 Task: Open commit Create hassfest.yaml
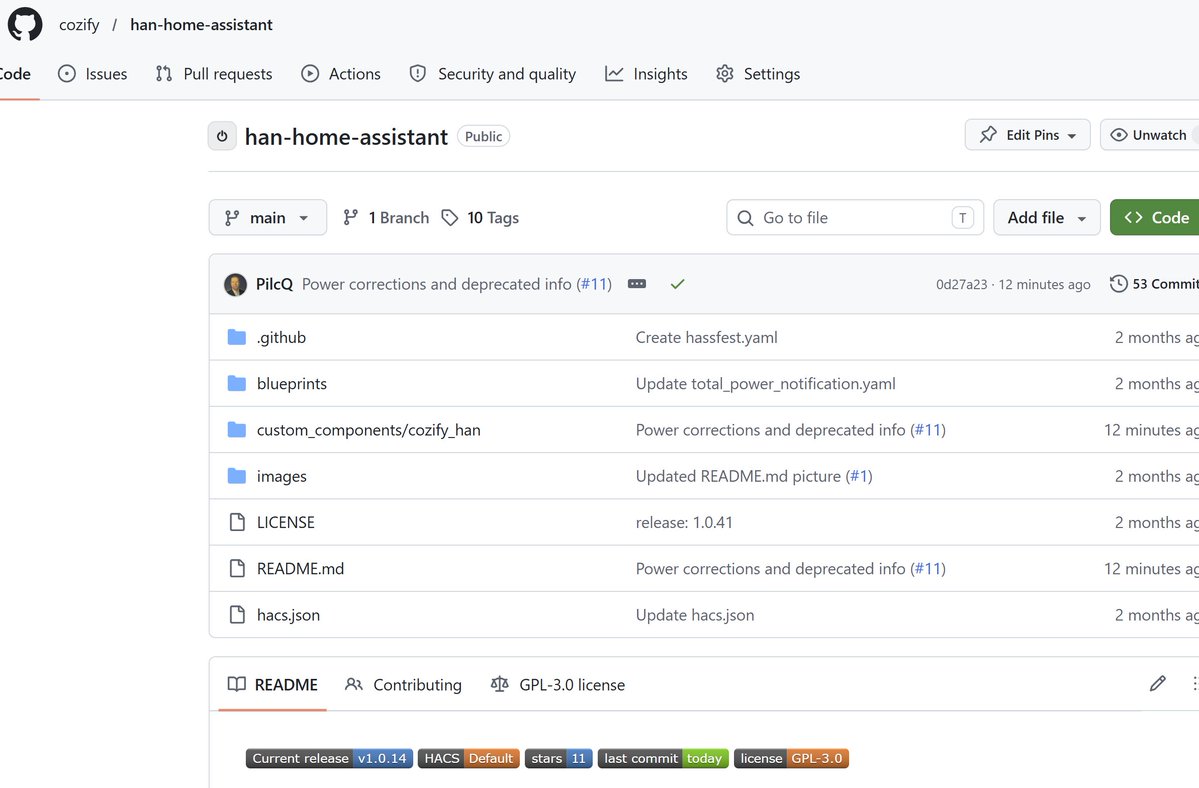pos(707,337)
